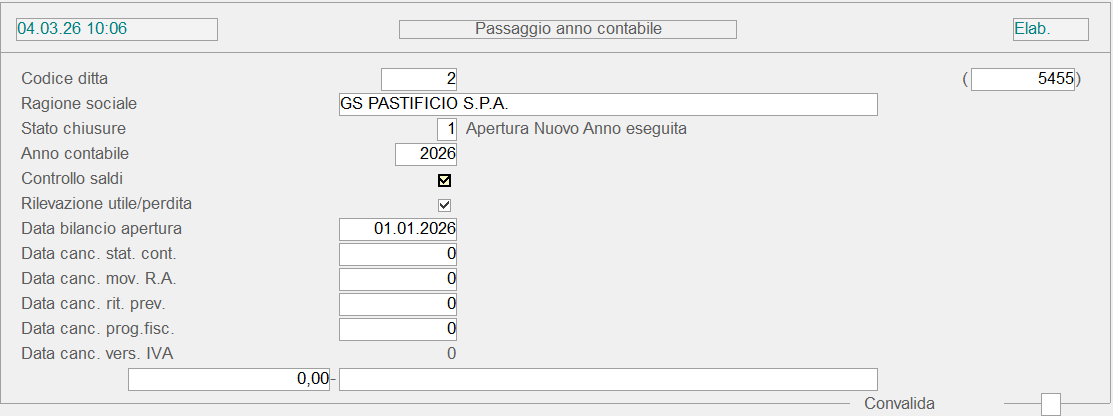The width and height of the screenshot is (1113, 416).
Task: Click the date and time box
Action: point(117,29)
